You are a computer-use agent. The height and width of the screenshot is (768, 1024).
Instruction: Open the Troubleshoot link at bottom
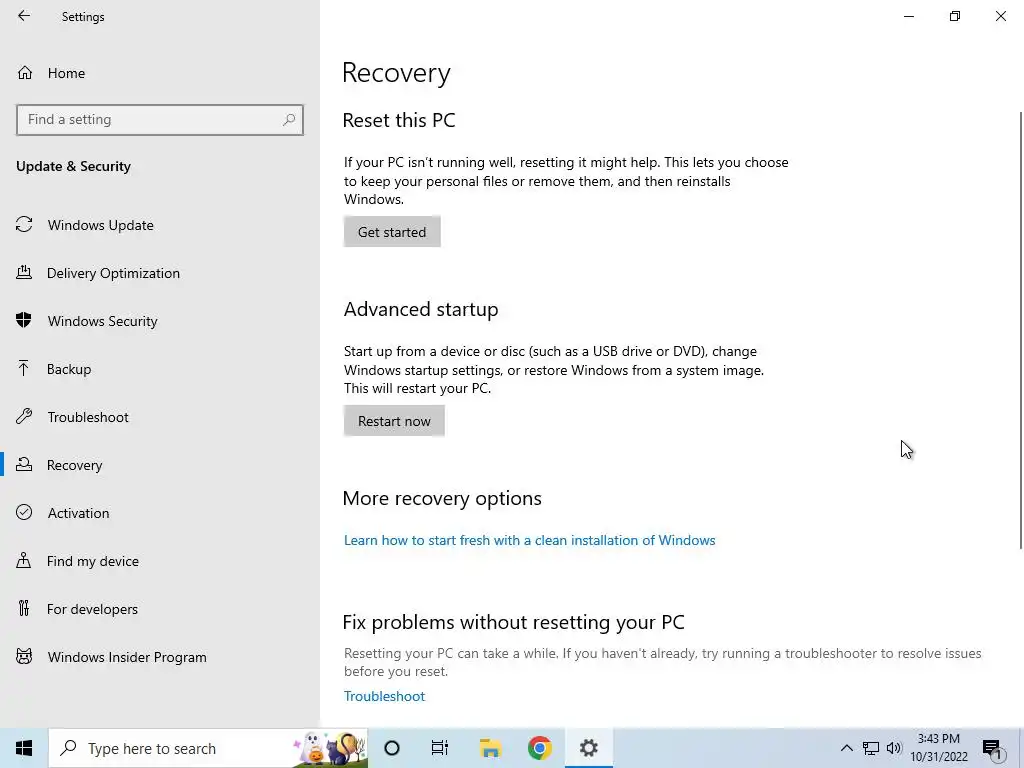pyautogui.click(x=384, y=696)
